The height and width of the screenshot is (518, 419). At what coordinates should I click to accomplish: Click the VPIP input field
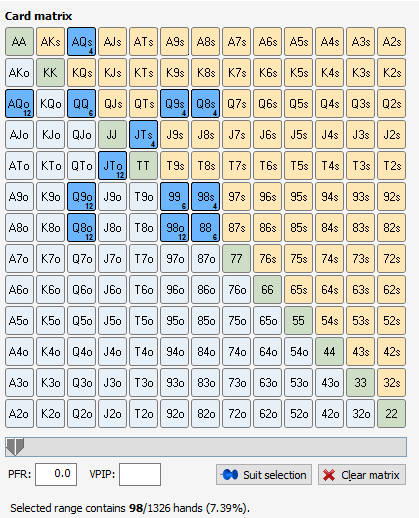coord(140,474)
